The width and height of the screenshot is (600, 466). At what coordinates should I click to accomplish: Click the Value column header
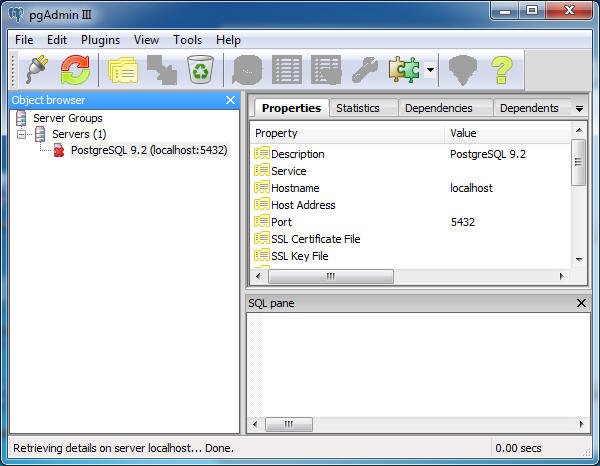(507, 133)
